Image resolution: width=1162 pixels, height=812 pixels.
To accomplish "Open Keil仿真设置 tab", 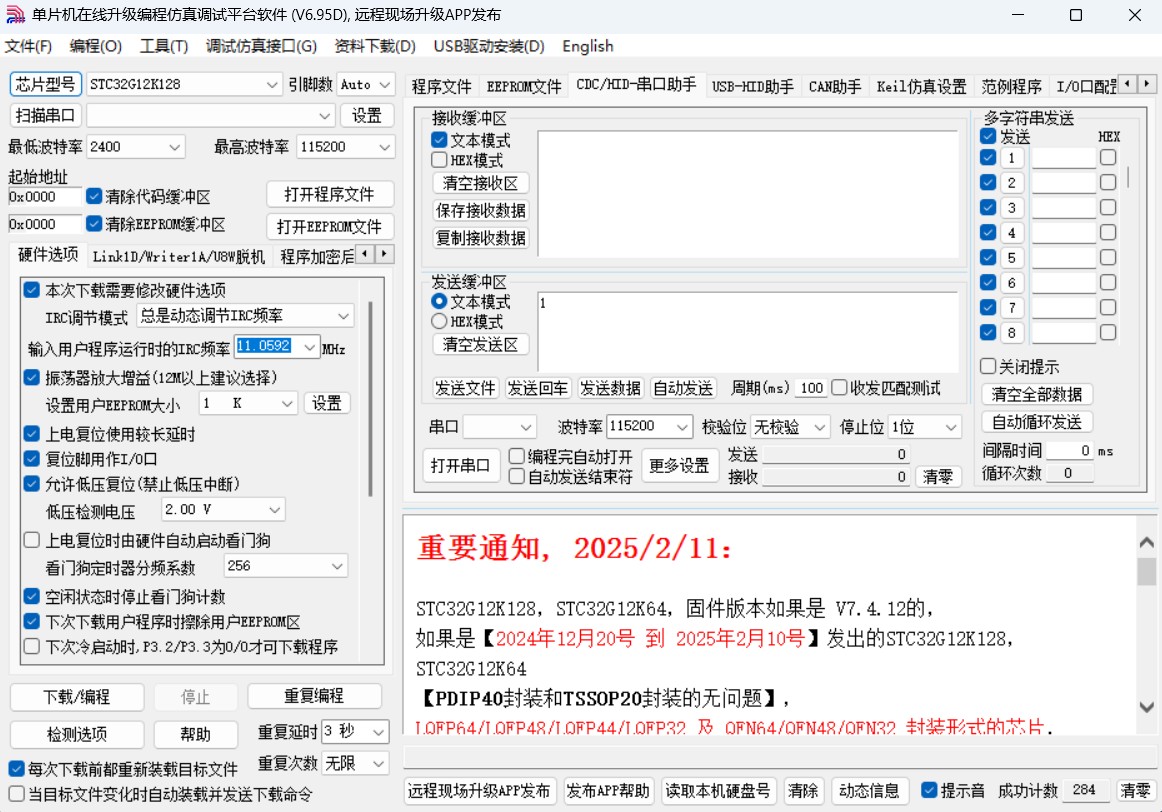I will 921,87.
